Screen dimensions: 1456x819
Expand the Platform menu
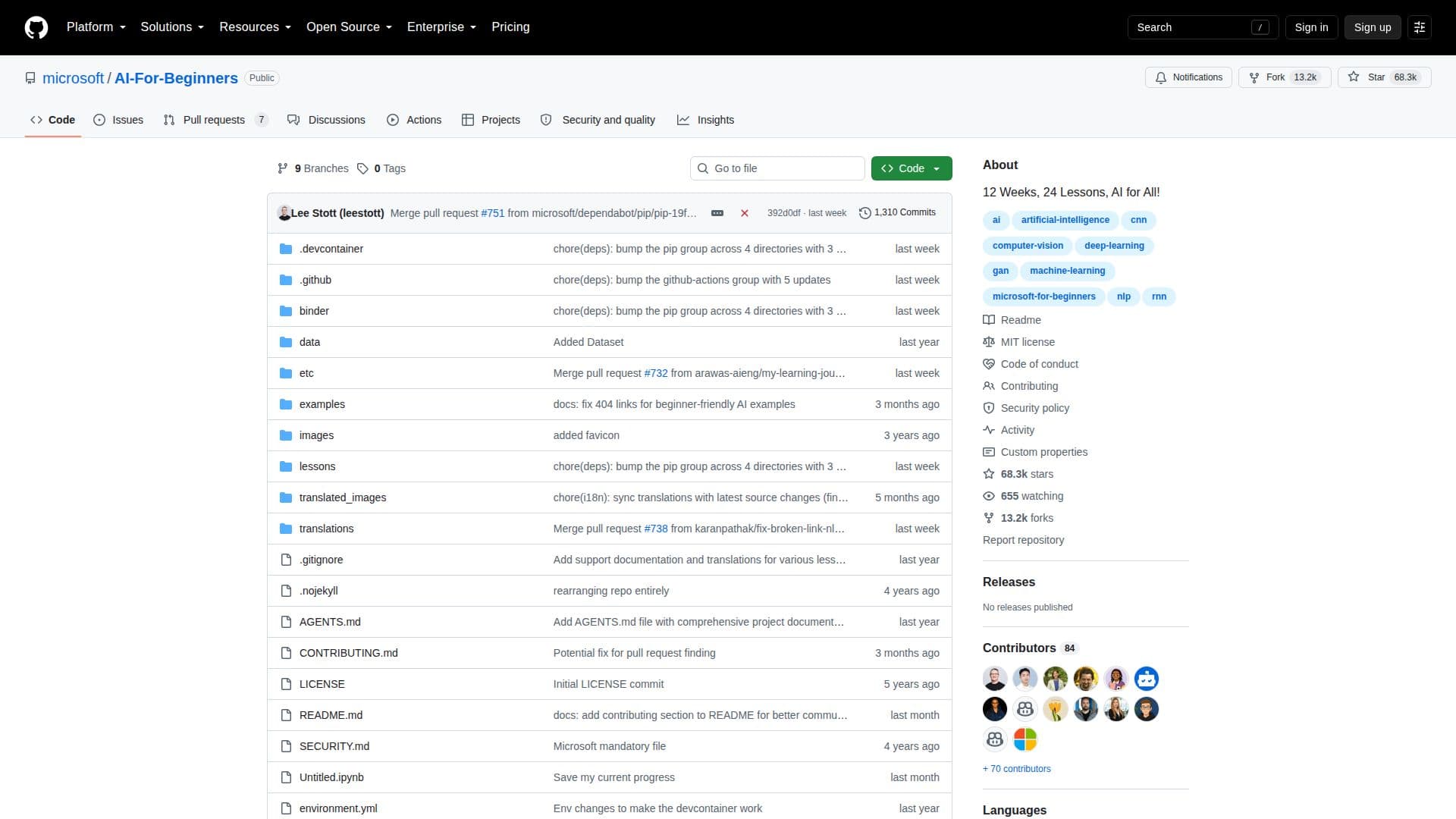coord(96,27)
